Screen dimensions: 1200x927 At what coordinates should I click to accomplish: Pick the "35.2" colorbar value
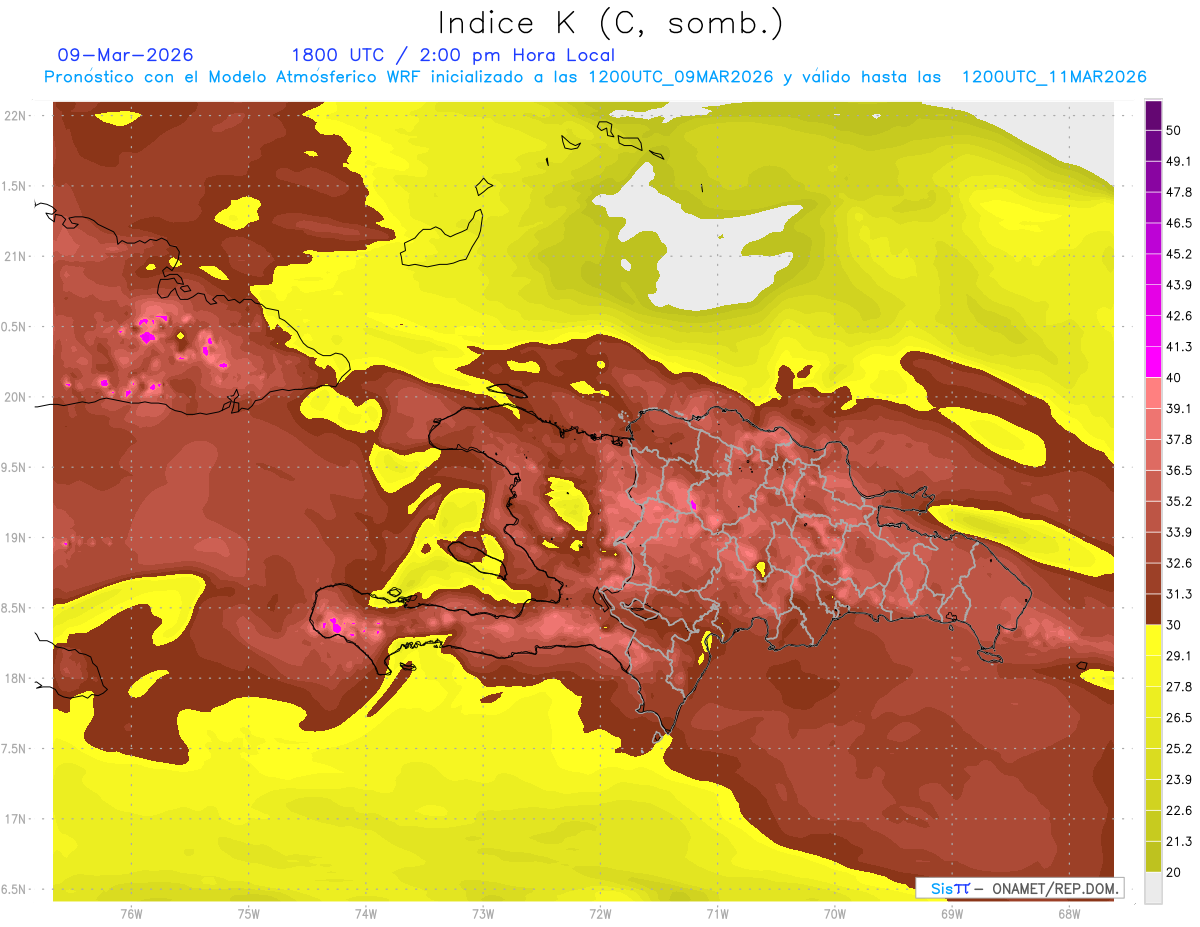[x=1178, y=501]
